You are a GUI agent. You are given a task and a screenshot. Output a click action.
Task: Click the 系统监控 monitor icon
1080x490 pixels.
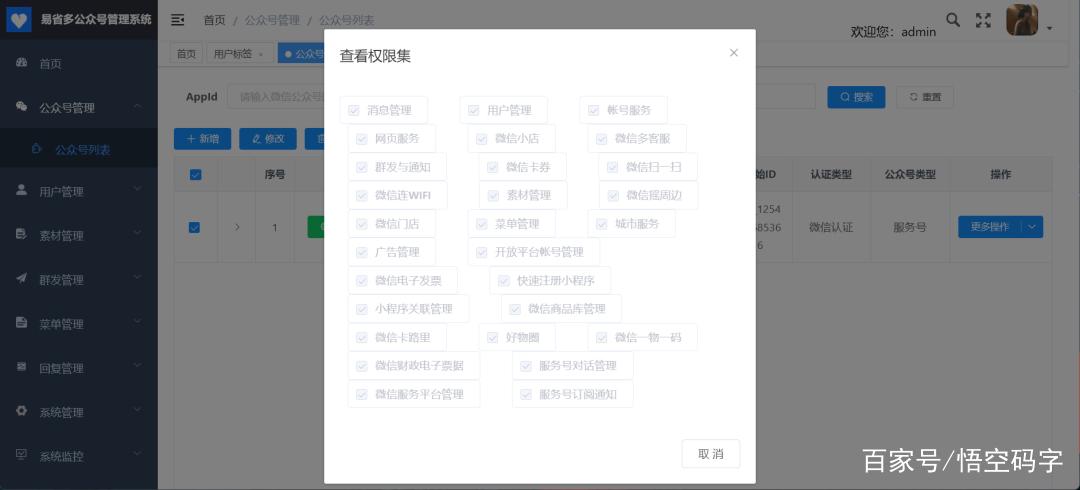tap(21, 455)
